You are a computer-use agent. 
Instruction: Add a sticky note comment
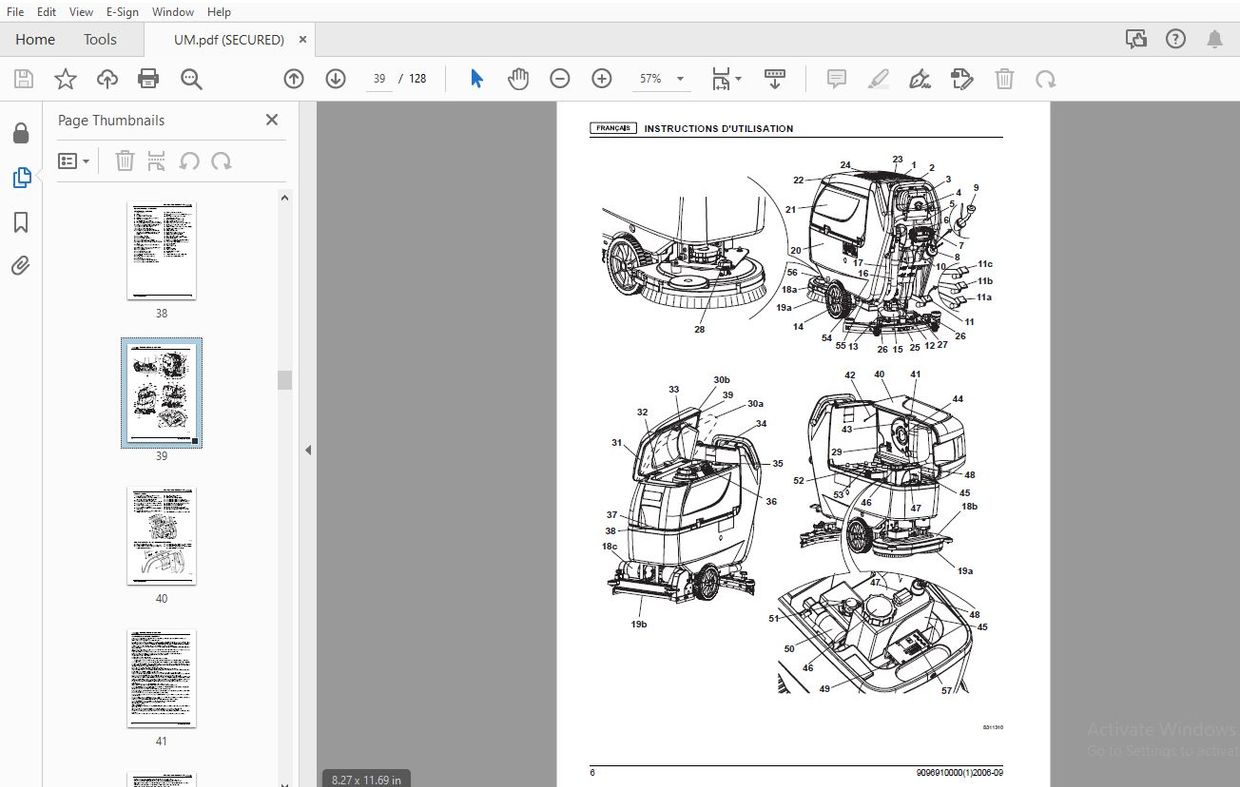(x=837, y=79)
